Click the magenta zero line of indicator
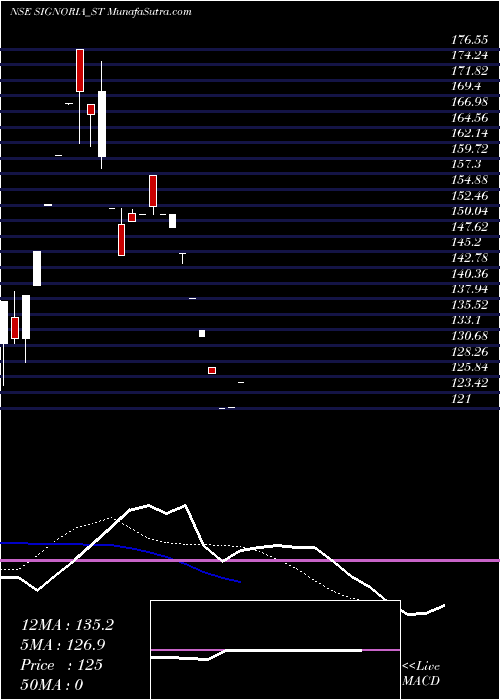 (x=250, y=560)
